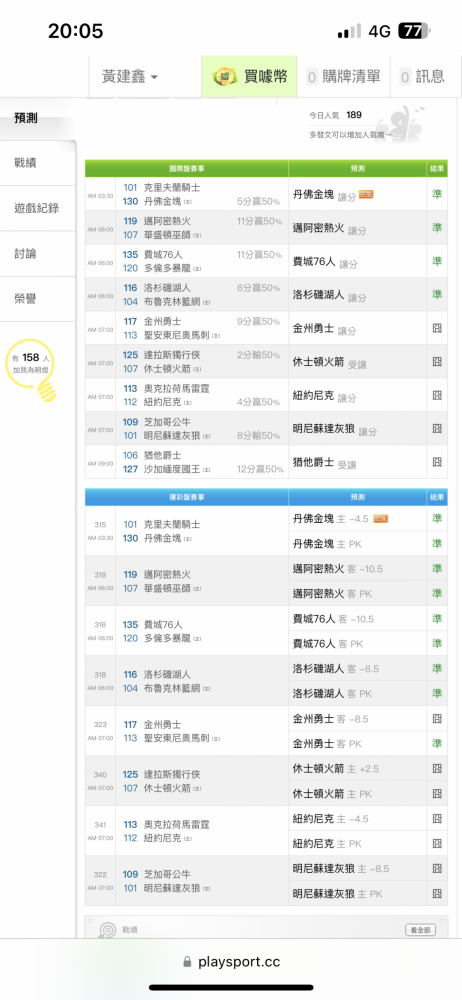Image resolution: width=462 pixels, height=1000 pixels.
Task: Open the 黃建鑫 user dropdown
Action: point(130,77)
